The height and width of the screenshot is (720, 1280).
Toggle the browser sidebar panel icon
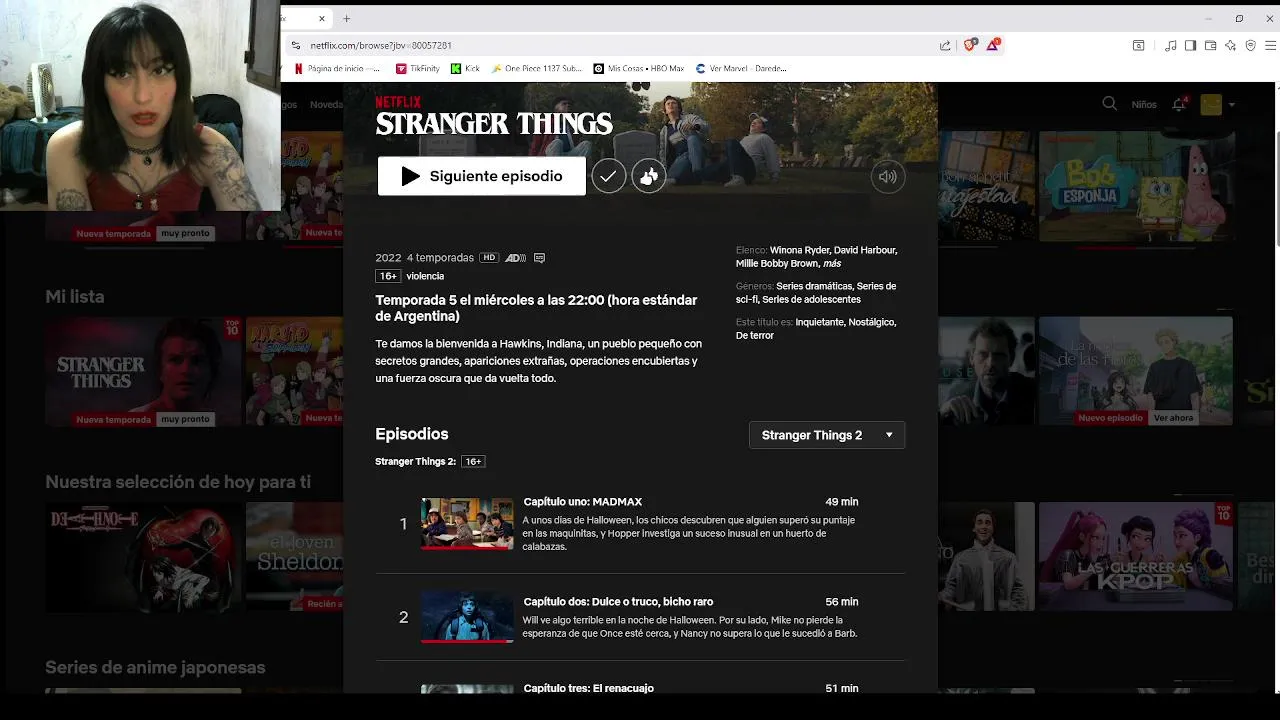tap(1190, 45)
